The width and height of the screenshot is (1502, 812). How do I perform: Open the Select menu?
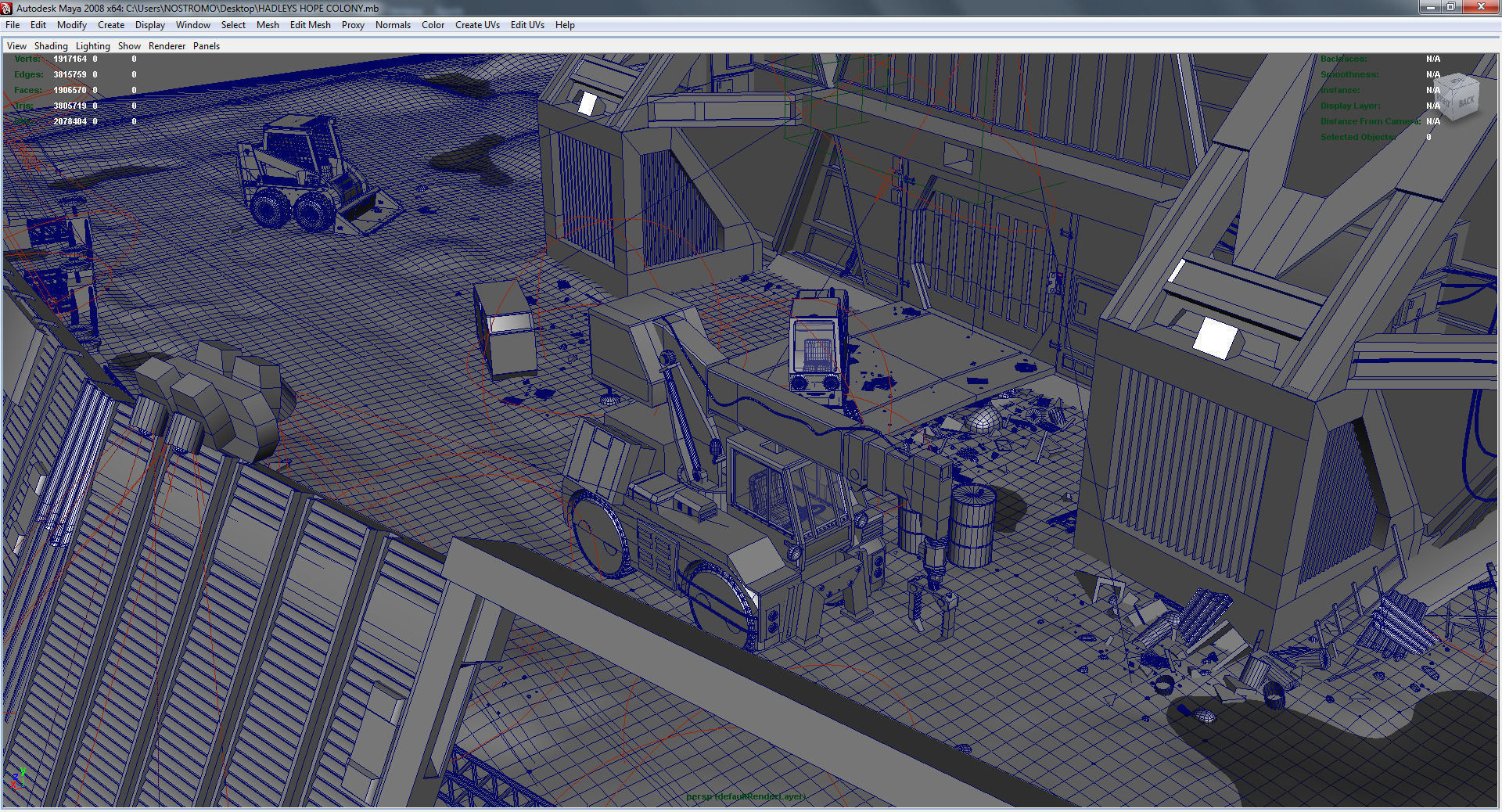233,25
